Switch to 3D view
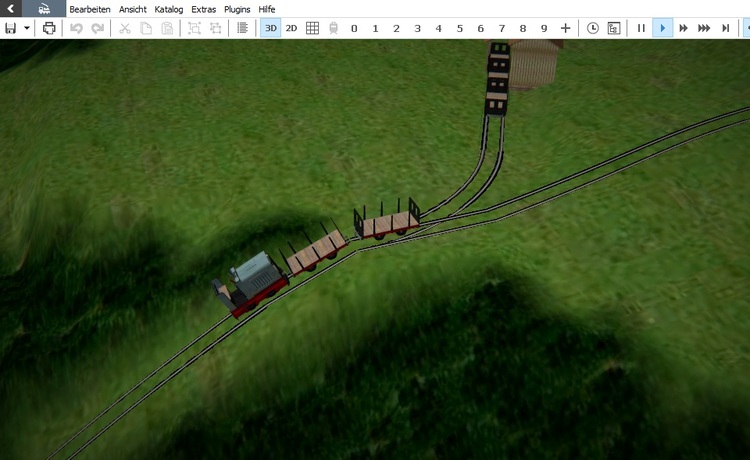The image size is (750, 460). 271,28
